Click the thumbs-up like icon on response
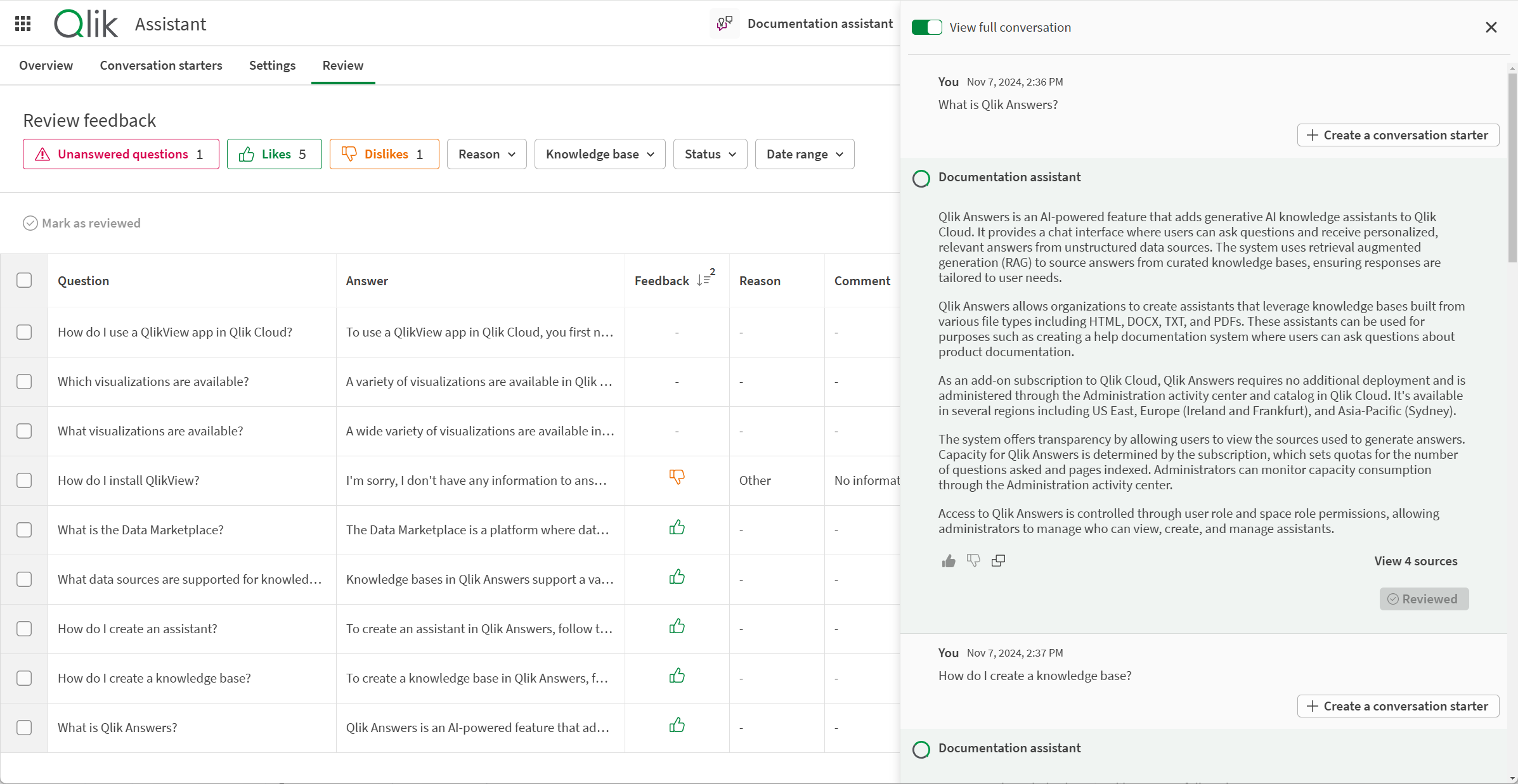1518x784 pixels. (x=948, y=560)
